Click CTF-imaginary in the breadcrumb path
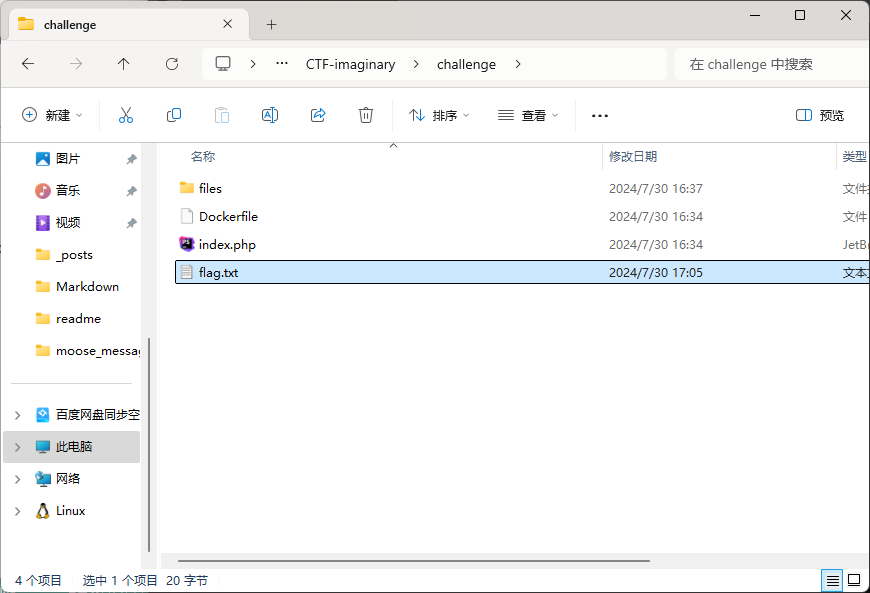Image resolution: width=870 pixels, height=593 pixels. (x=350, y=64)
